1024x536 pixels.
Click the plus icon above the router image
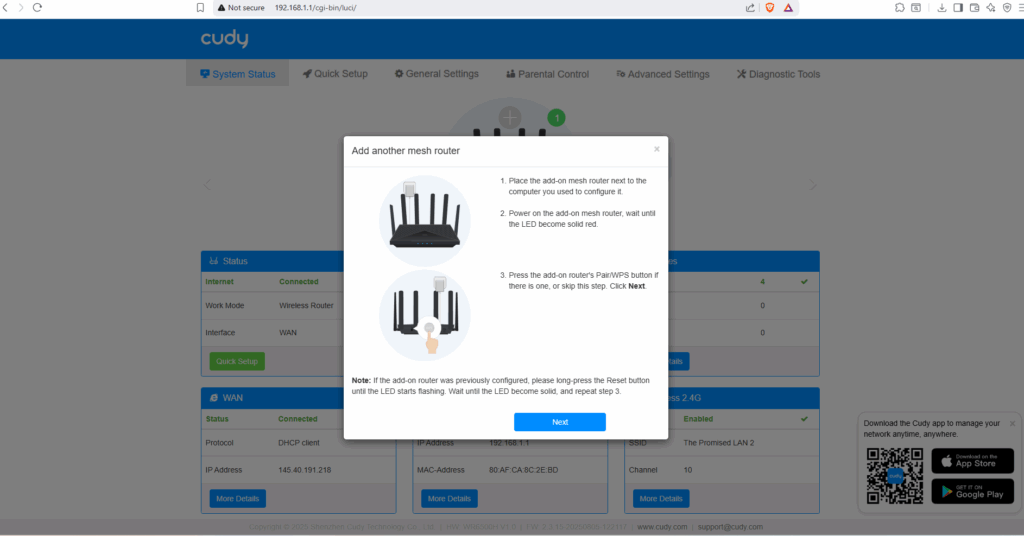click(x=509, y=118)
